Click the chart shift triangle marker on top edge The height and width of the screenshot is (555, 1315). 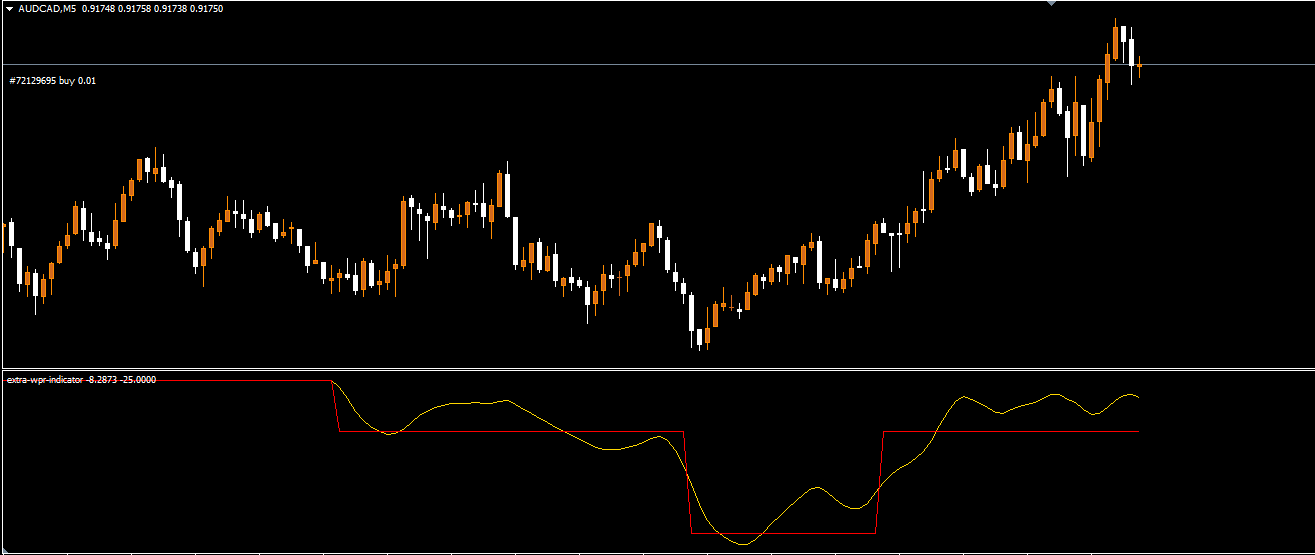click(1050, 4)
